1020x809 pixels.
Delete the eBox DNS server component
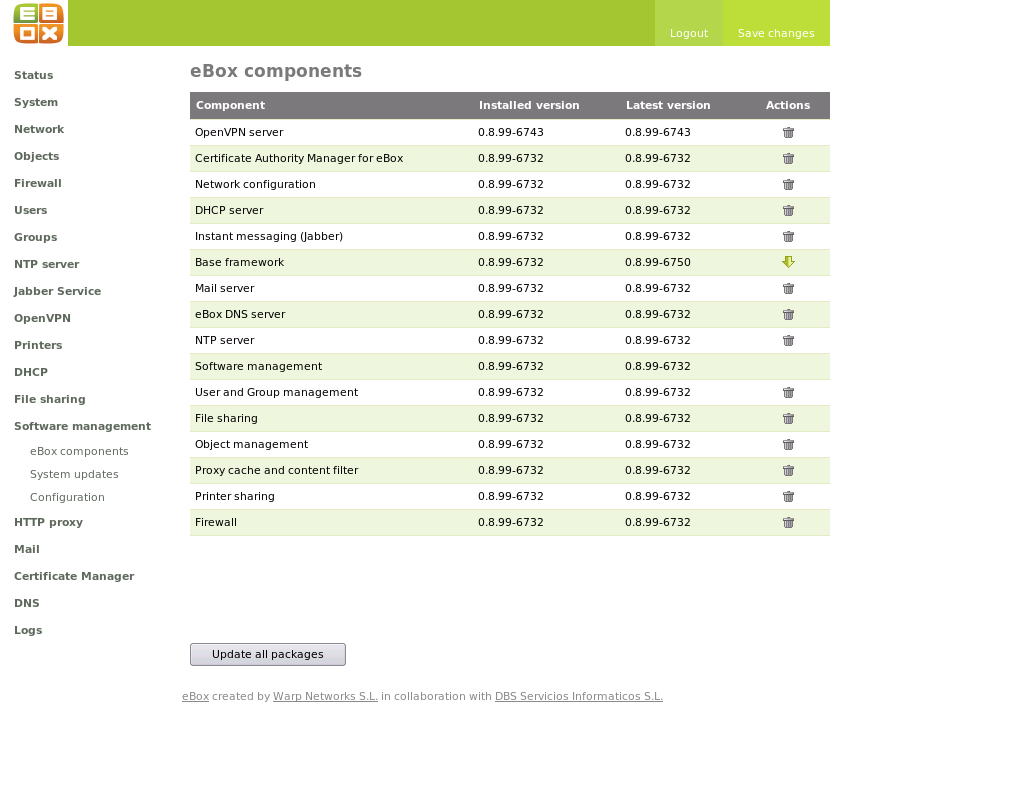click(x=788, y=315)
